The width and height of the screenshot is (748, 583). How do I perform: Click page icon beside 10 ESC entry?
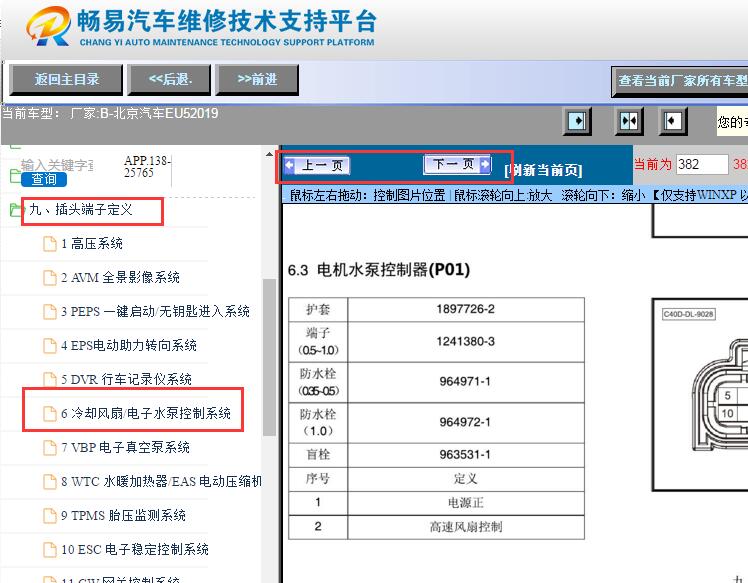pyautogui.click(x=50, y=550)
